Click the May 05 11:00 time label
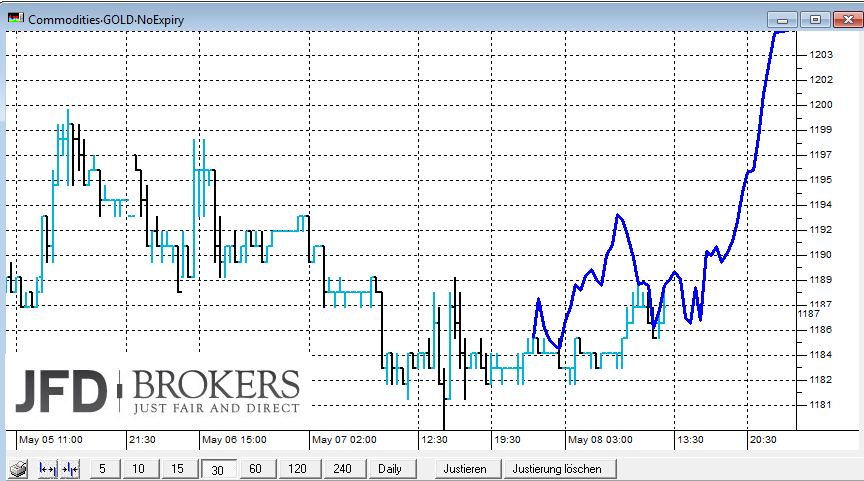The height and width of the screenshot is (481, 864). click(51, 440)
